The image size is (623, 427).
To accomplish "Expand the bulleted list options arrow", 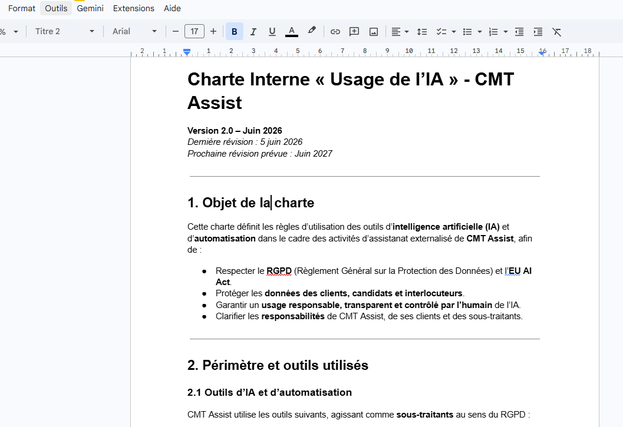I will (480, 32).
